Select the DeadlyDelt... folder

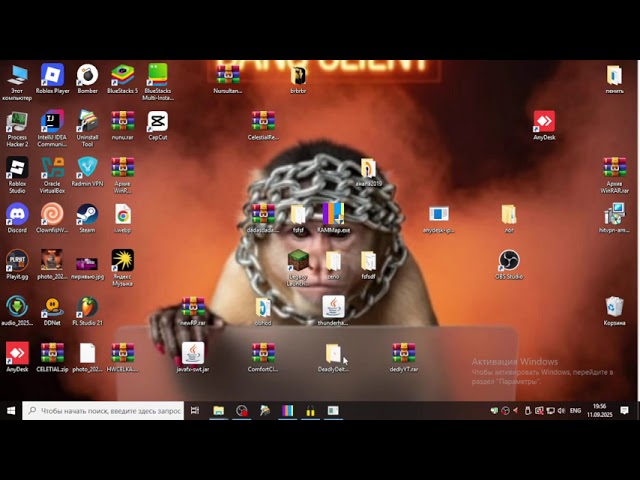pos(333,358)
